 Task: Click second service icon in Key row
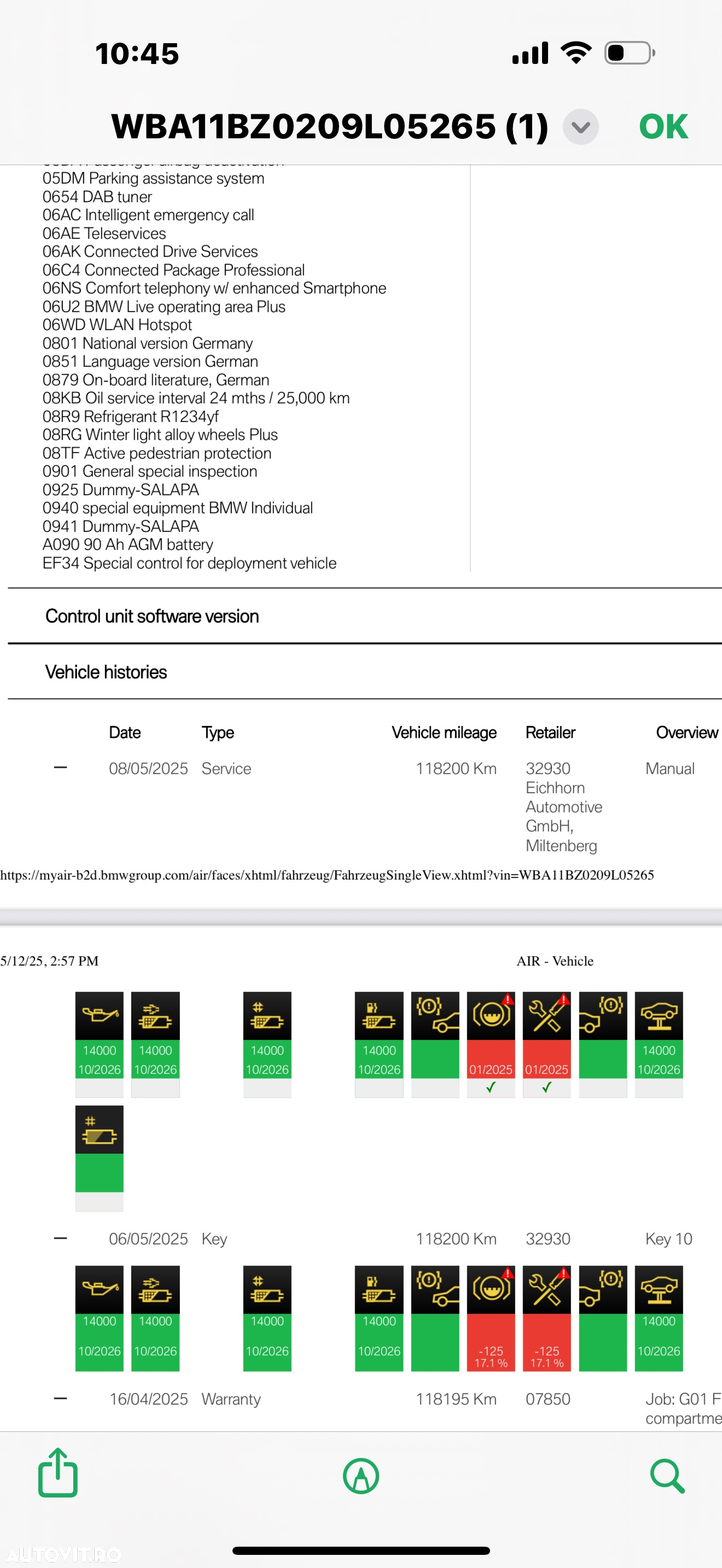click(x=155, y=1319)
